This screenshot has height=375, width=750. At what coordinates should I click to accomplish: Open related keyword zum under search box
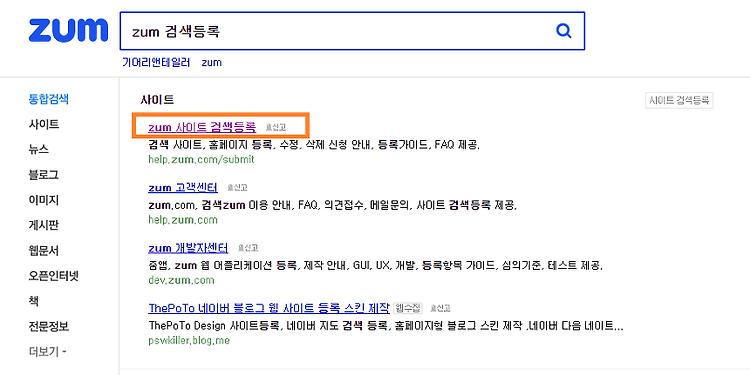point(211,62)
